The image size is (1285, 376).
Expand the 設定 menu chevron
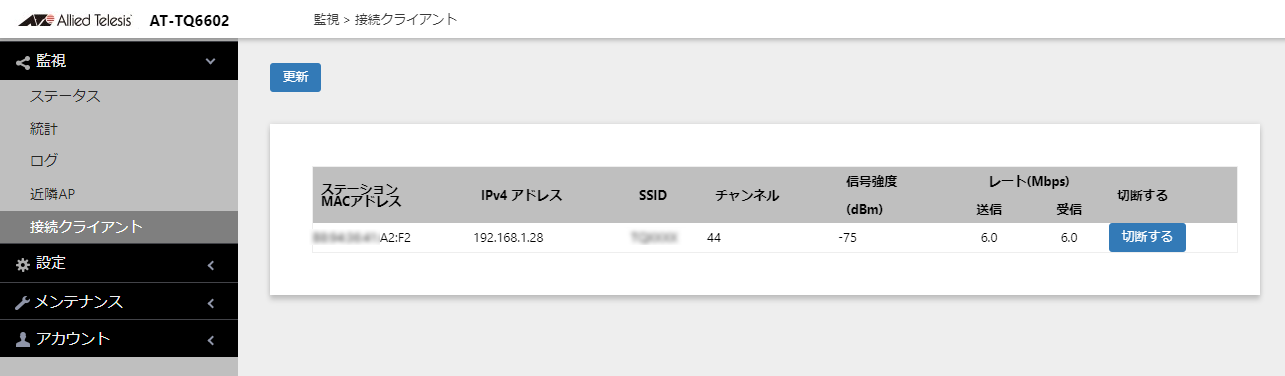coord(211,265)
